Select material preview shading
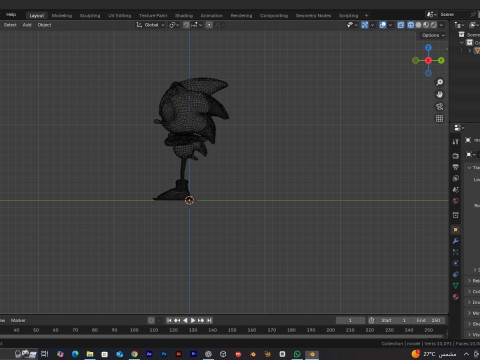The image size is (480, 360). (426, 25)
